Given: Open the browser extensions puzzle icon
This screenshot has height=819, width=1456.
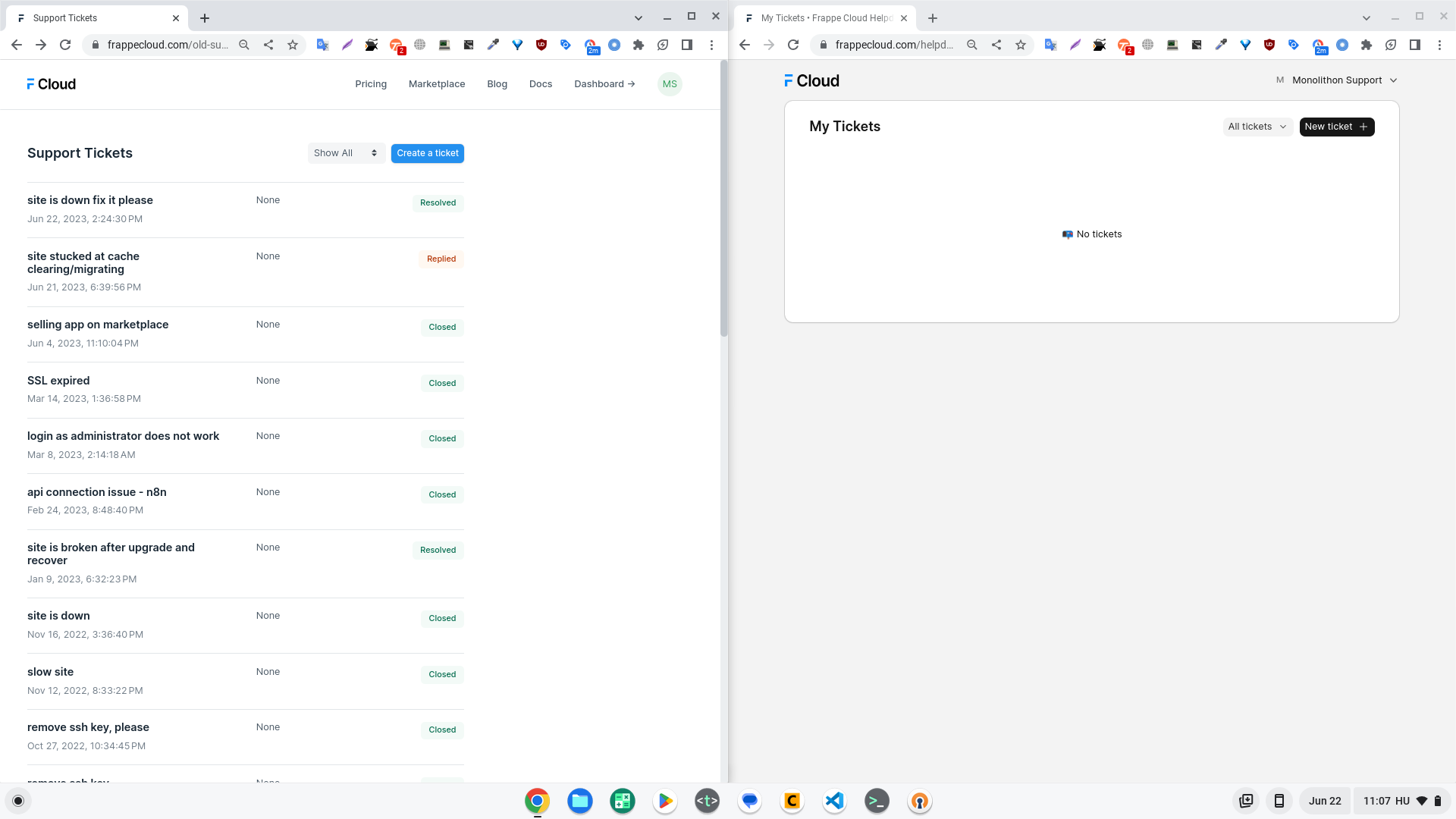Looking at the screenshot, I should click(638, 45).
